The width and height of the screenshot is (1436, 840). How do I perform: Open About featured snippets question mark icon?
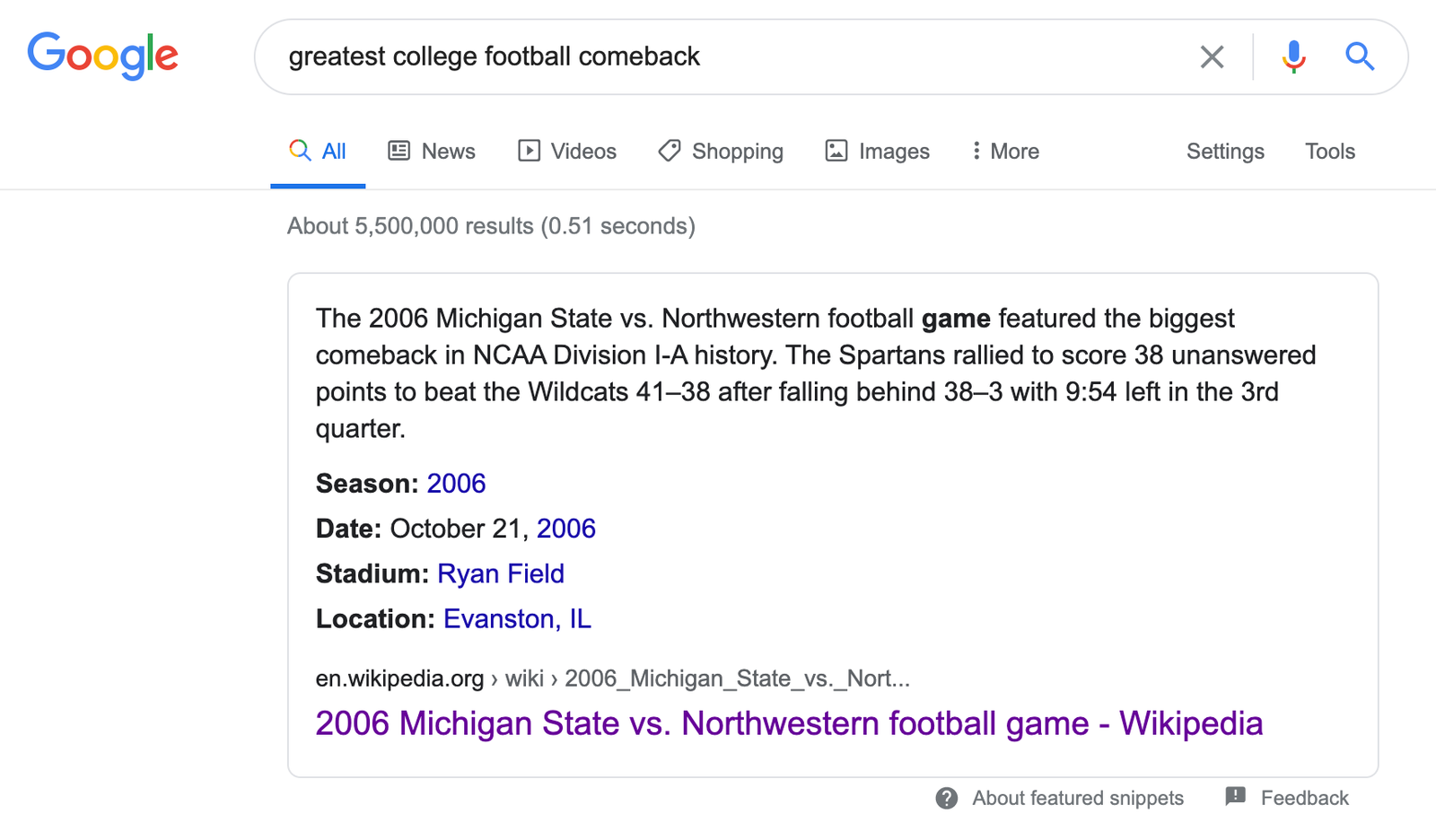pyautogui.click(x=946, y=798)
